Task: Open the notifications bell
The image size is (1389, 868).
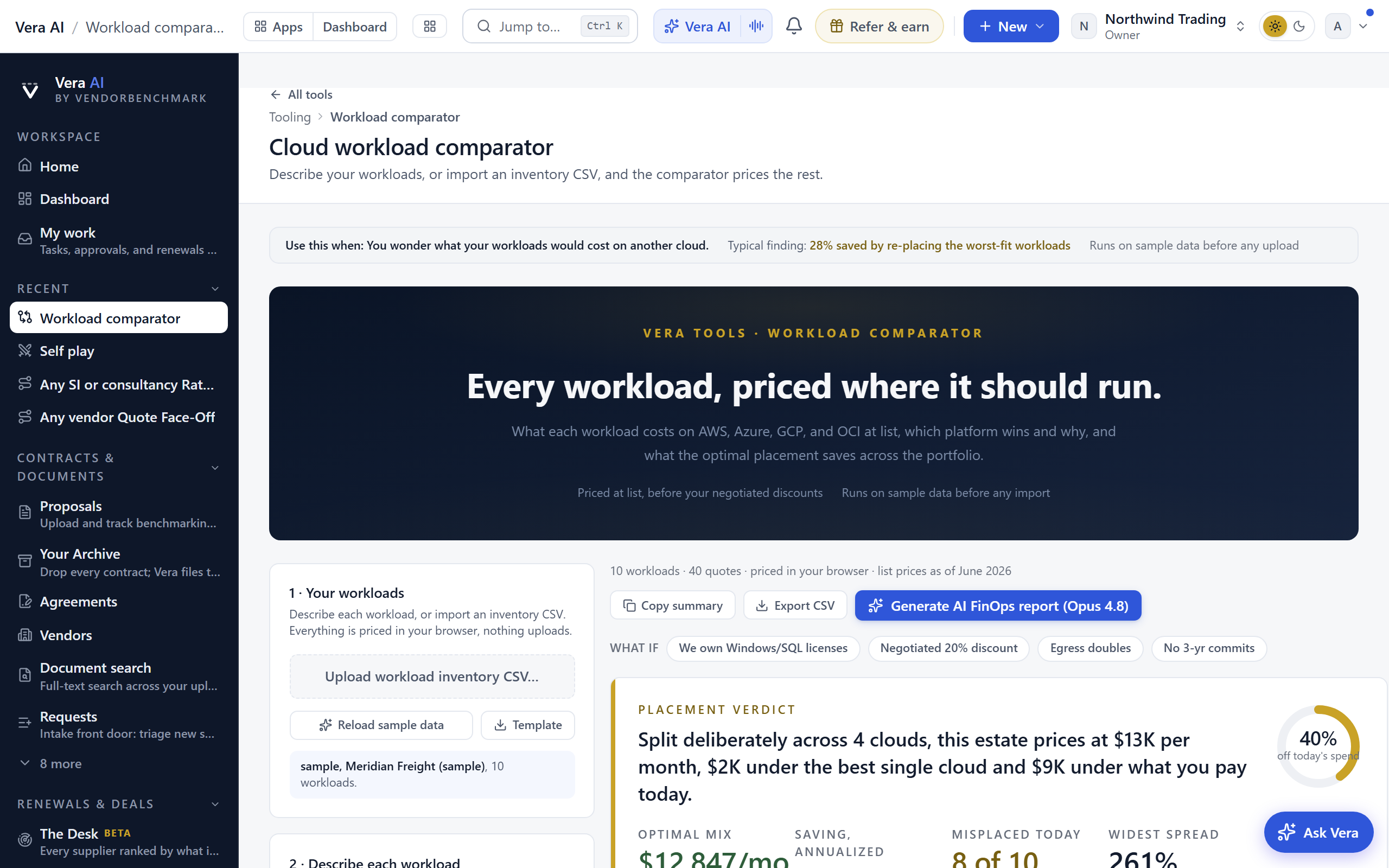Action: click(794, 26)
